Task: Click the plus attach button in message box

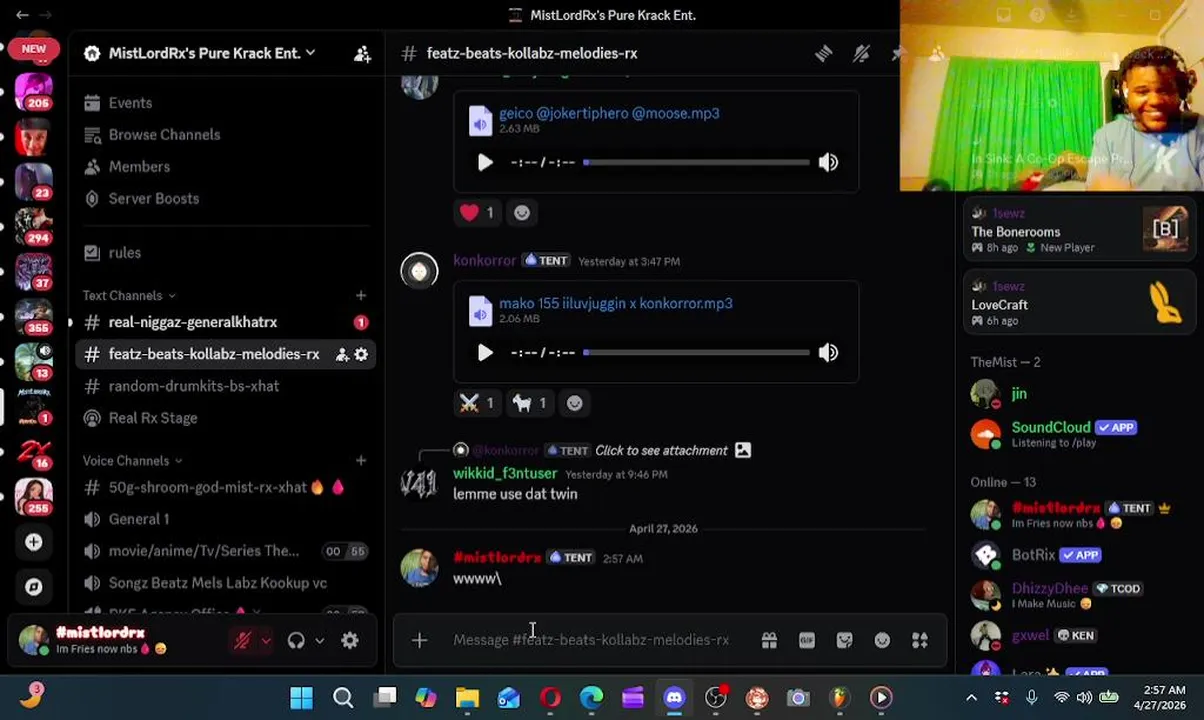Action: click(x=419, y=640)
